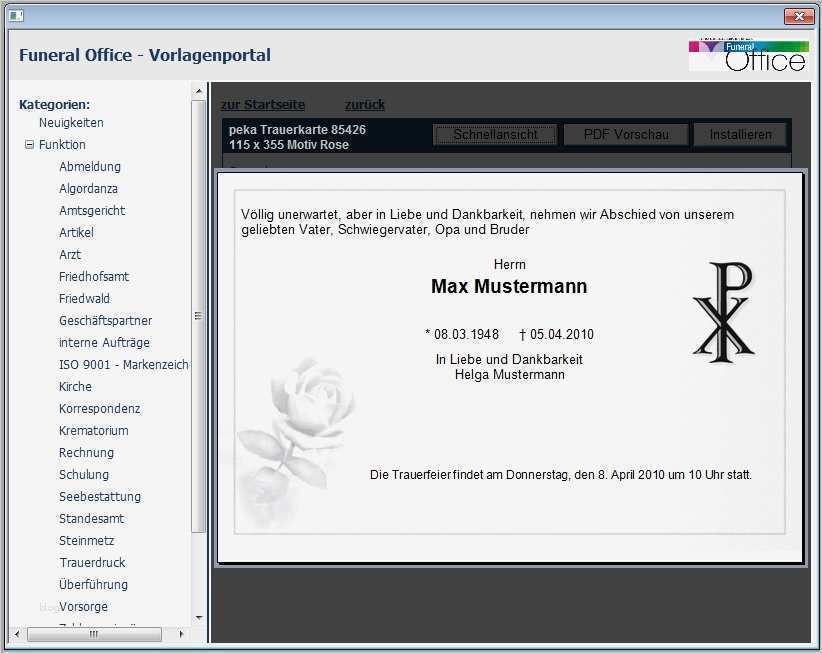Screen dimensions: 822x653
Task: Collapse the Funktion category tree node
Action: pyautogui.click(x=29, y=144)
